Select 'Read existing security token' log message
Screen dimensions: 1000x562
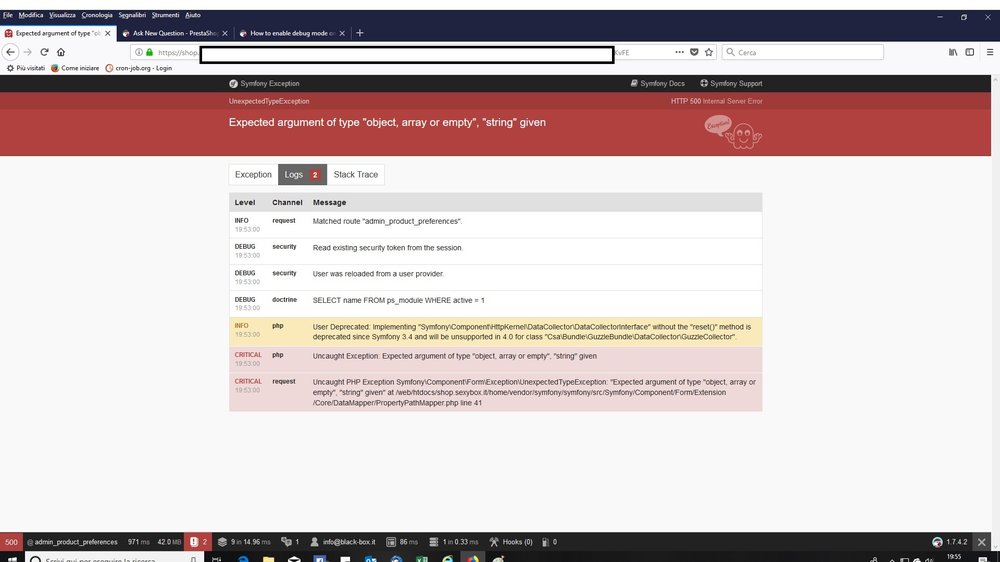tap(388, 248)
